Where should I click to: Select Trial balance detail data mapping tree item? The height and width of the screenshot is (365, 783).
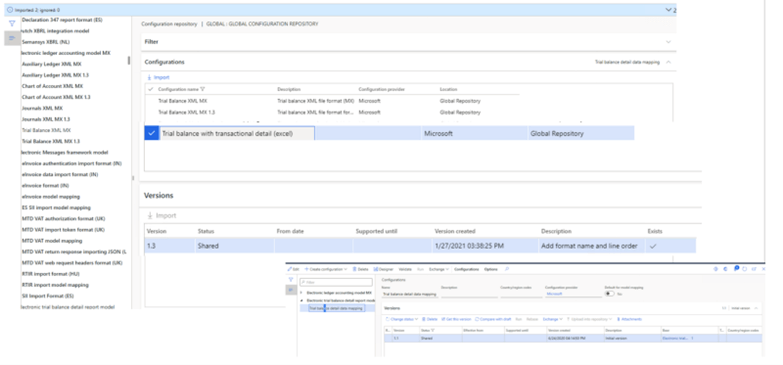click(336, 308)
